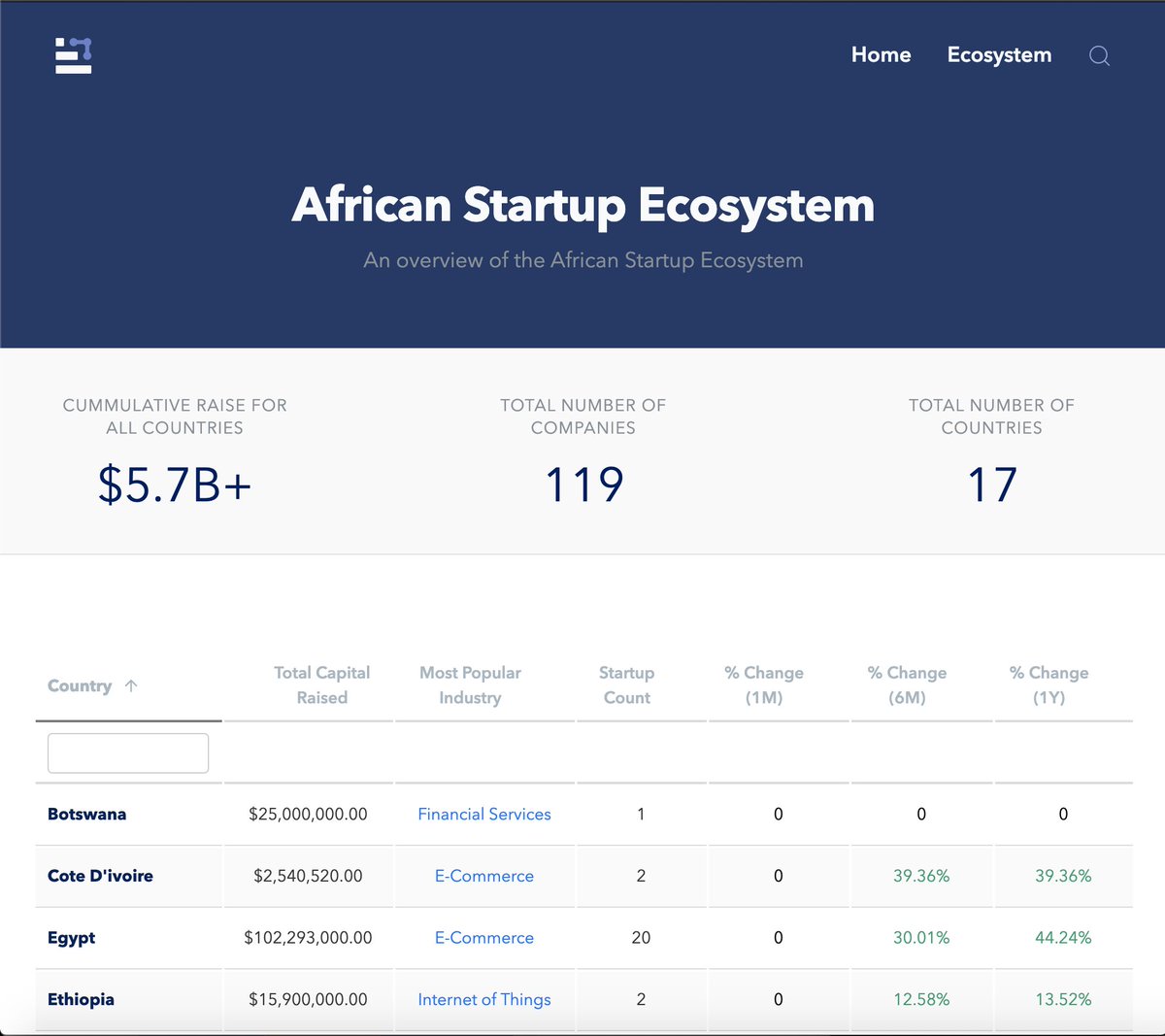Click the Total Number Of Countries label
1165x1036 pixels.
(992, 417)
